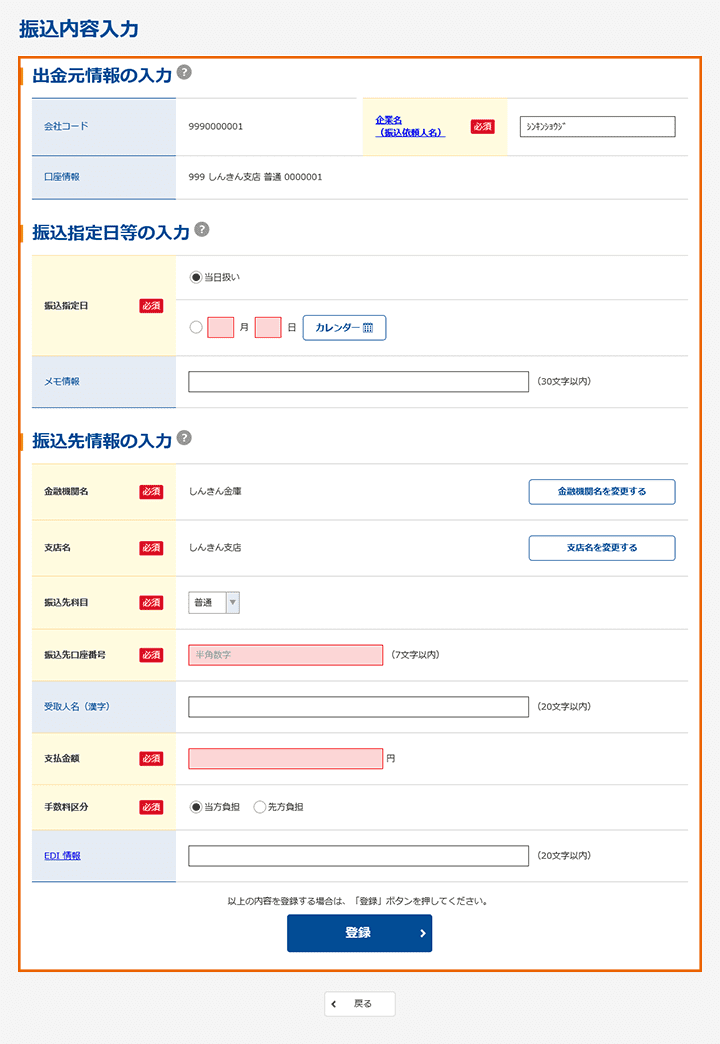Screen dimensions: 720x1044
Task: Click the 登録 submit button
Action: (x=359, y=933)
